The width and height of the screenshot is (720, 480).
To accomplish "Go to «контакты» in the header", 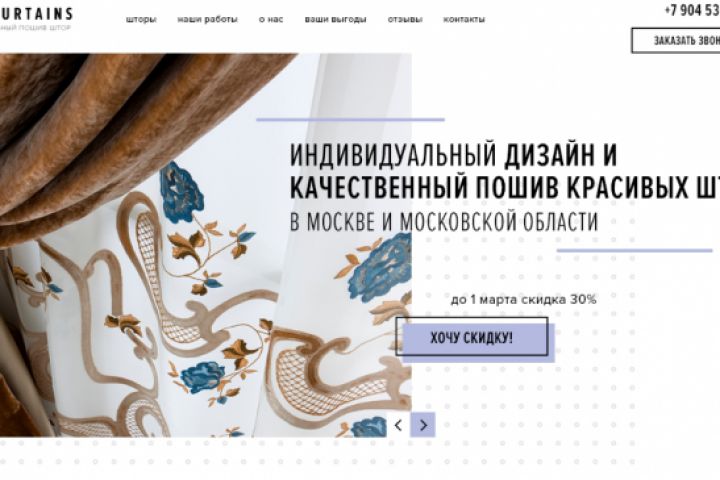I will [464, 20].
